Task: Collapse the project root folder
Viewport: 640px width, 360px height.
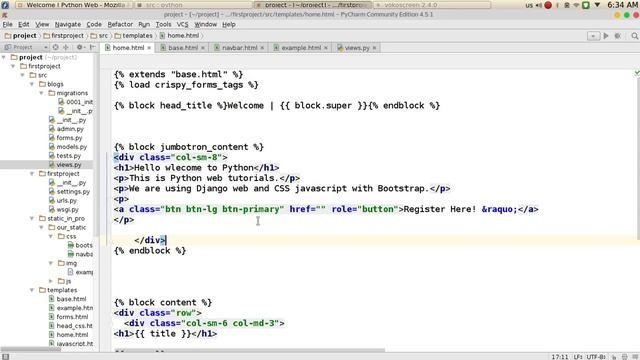Action: (x=4, y=57)
